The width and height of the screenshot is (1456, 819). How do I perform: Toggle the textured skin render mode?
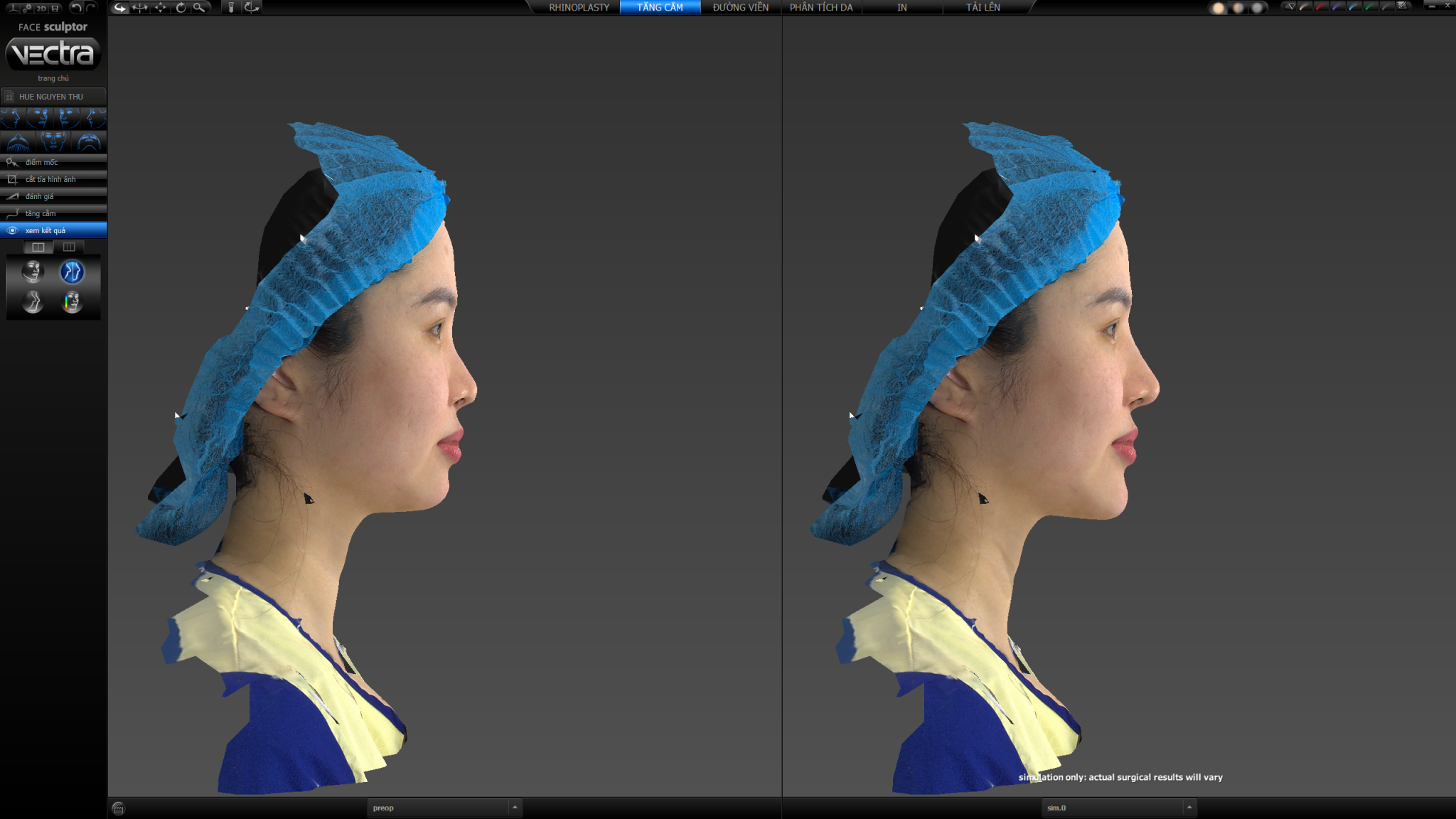pos(1219,8)
